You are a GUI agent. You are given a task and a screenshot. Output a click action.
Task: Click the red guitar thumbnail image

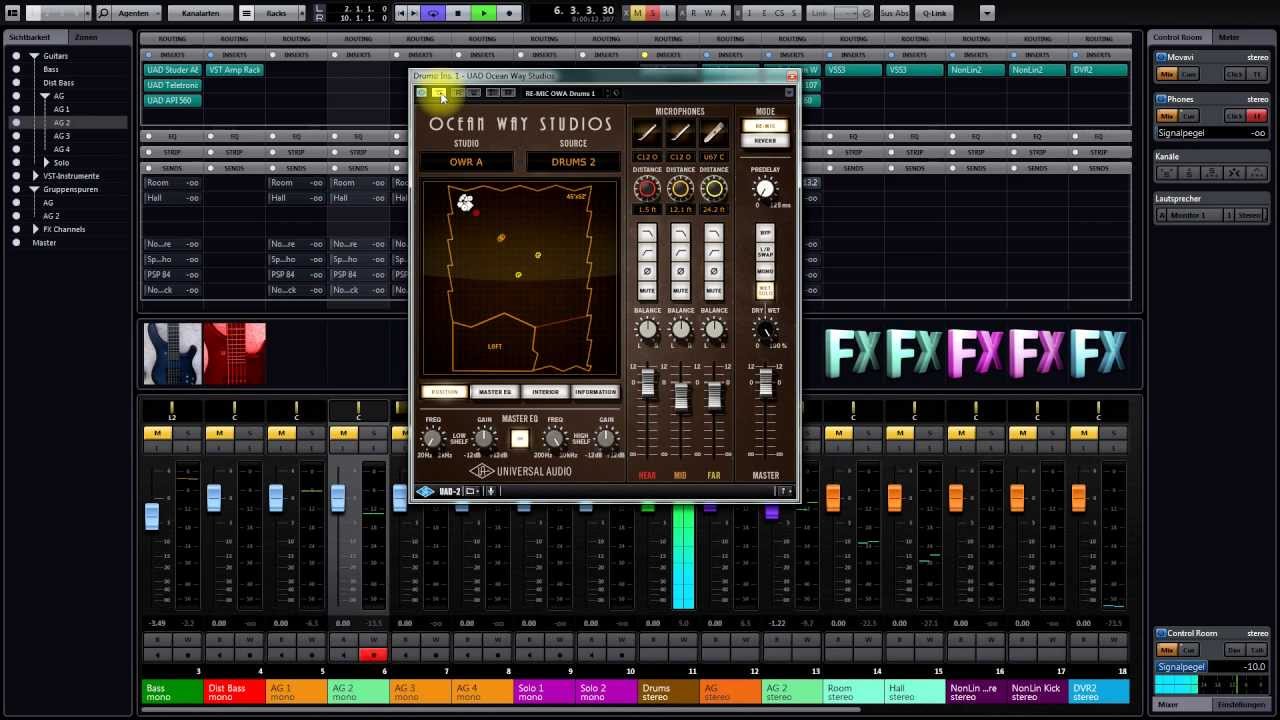[234, 353]
